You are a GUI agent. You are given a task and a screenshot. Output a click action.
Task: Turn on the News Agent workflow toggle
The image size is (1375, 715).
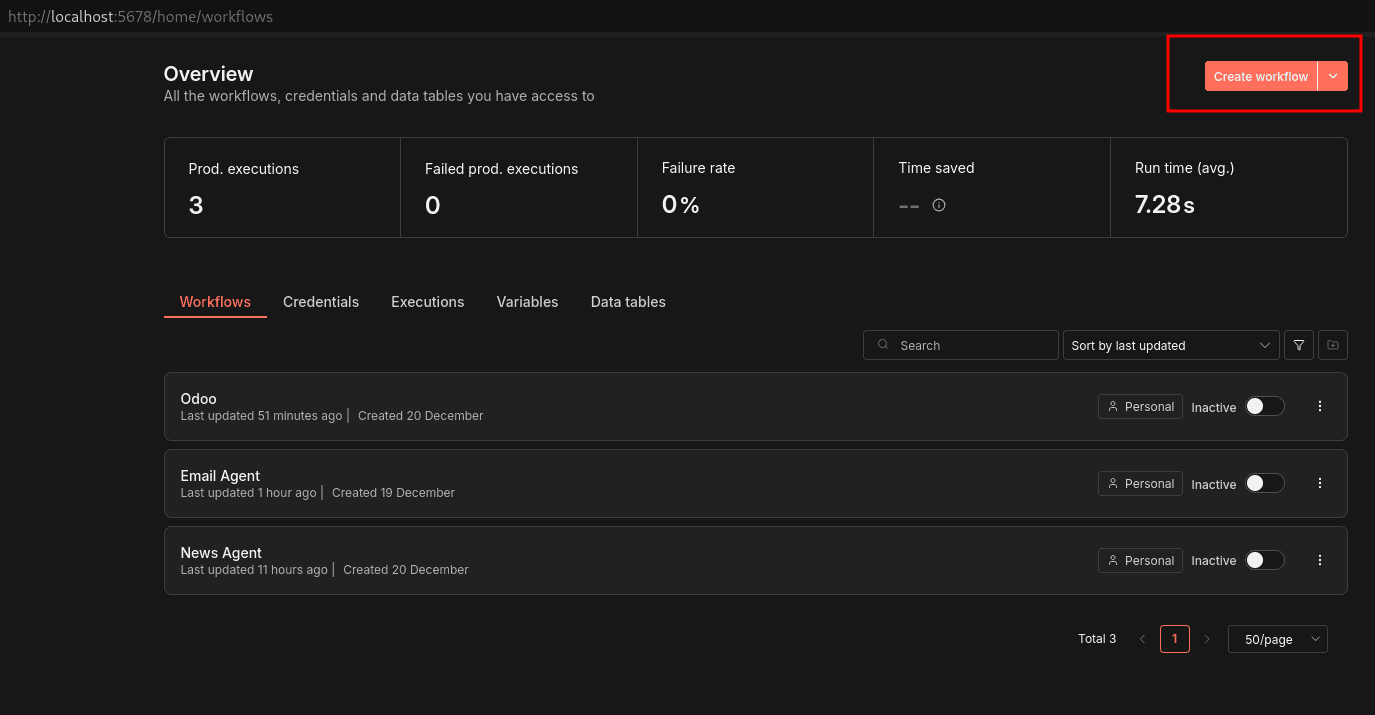pos(1264,560)
